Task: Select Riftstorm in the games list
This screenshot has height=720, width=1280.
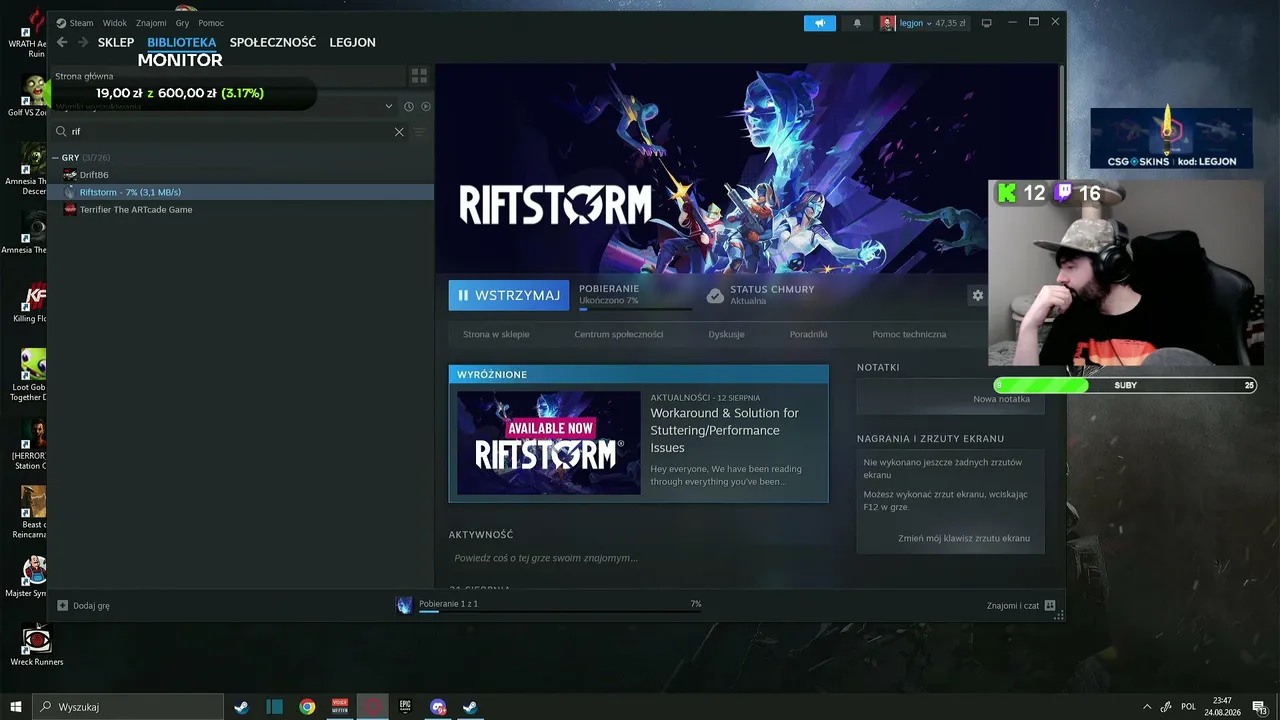Action: click(240, 192)
